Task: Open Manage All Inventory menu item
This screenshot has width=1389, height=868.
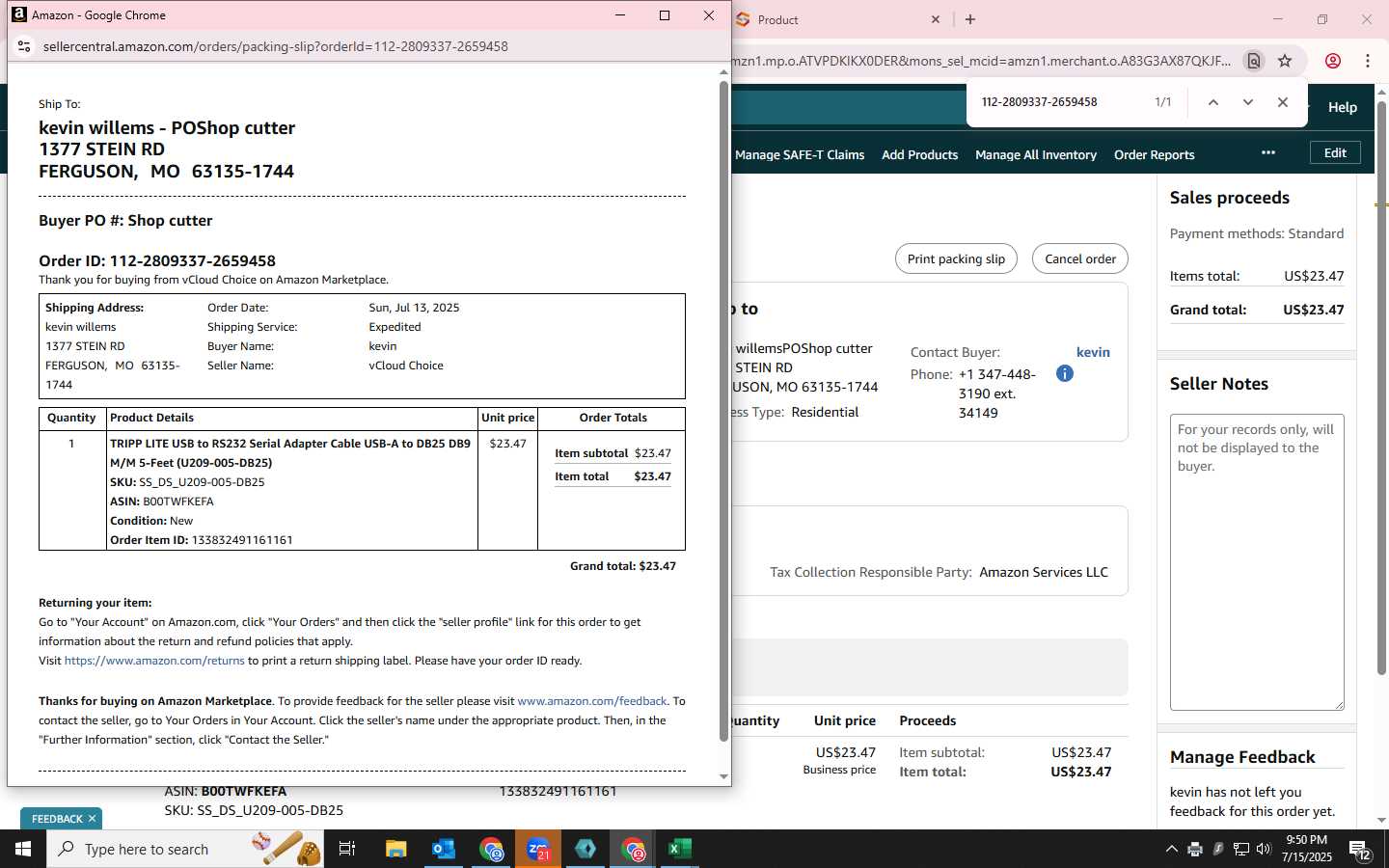Action: (1036, 154)
